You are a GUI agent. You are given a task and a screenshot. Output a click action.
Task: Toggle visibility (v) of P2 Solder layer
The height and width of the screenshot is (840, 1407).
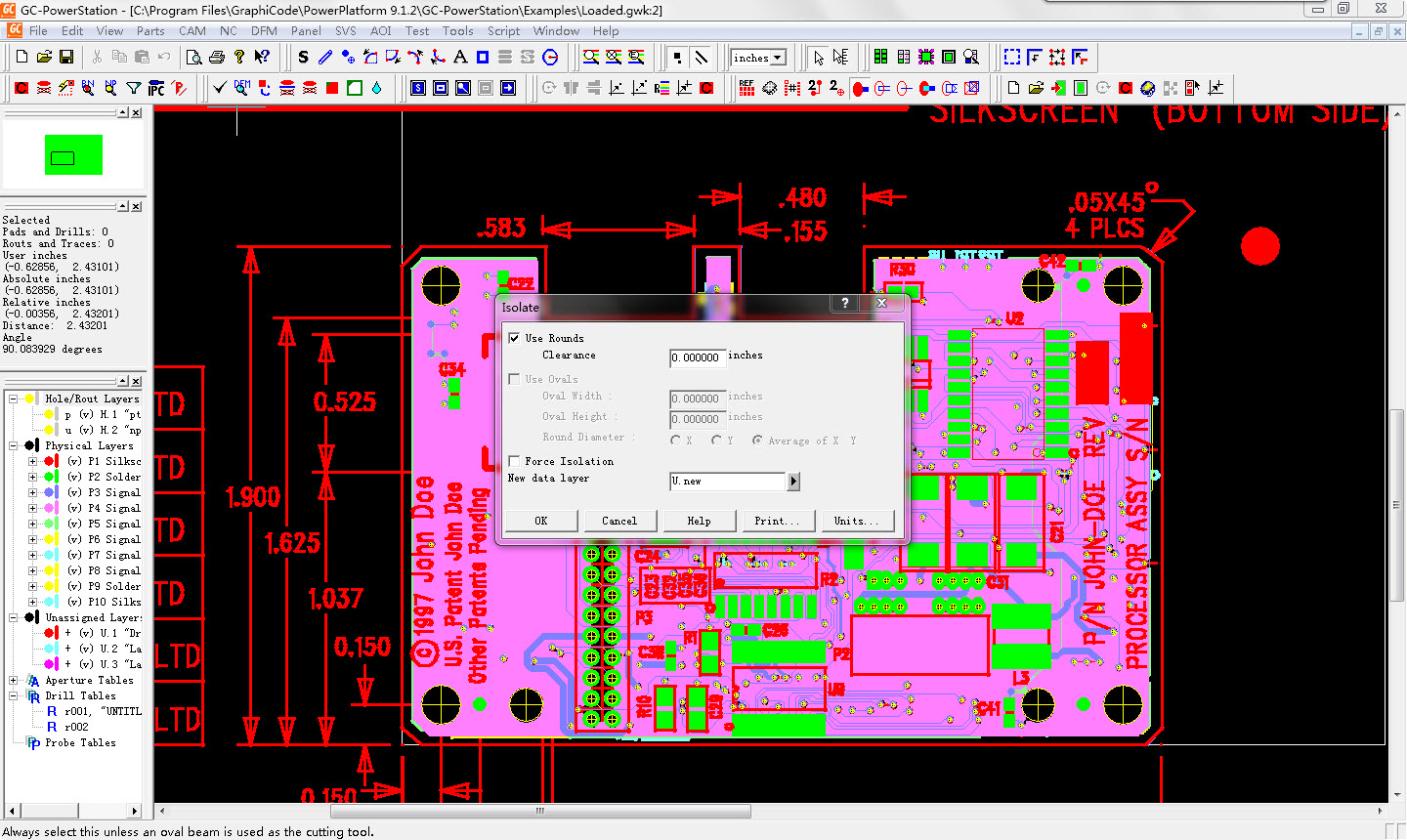[x=74, y=477]
